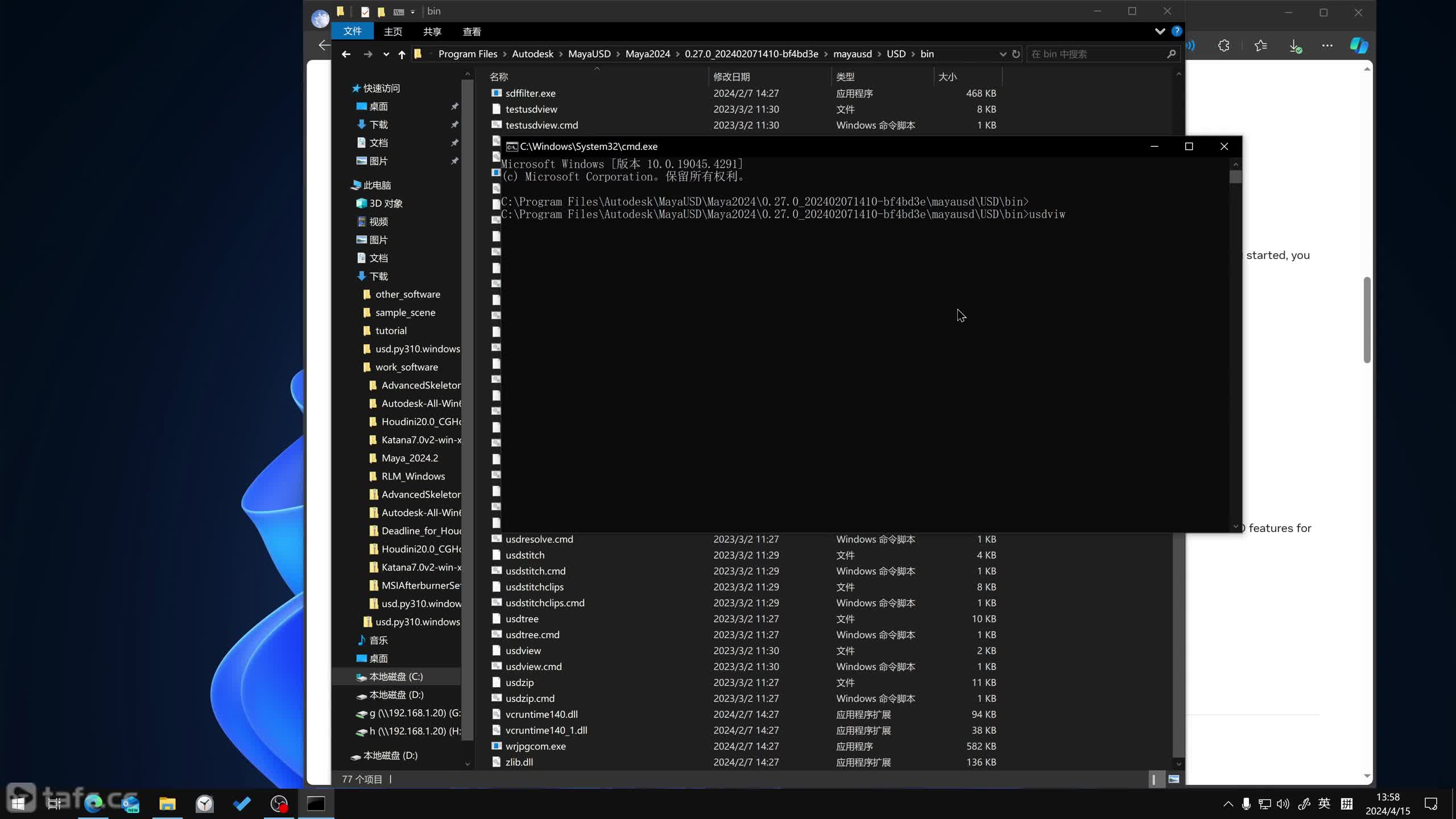Viewport: 1456px width, 819px height.
Task: Open browser downloads icon
Action: 1295,46
